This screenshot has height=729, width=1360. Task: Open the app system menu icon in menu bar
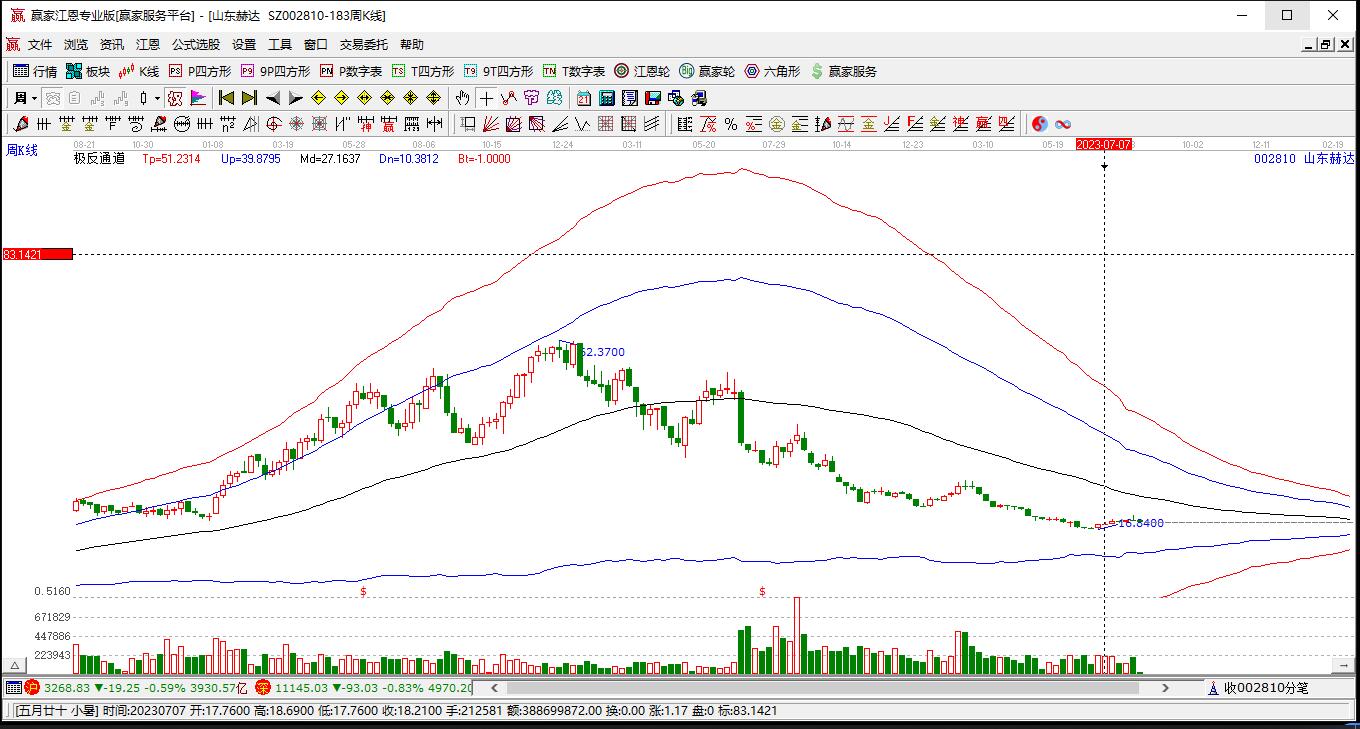[13, 44]
